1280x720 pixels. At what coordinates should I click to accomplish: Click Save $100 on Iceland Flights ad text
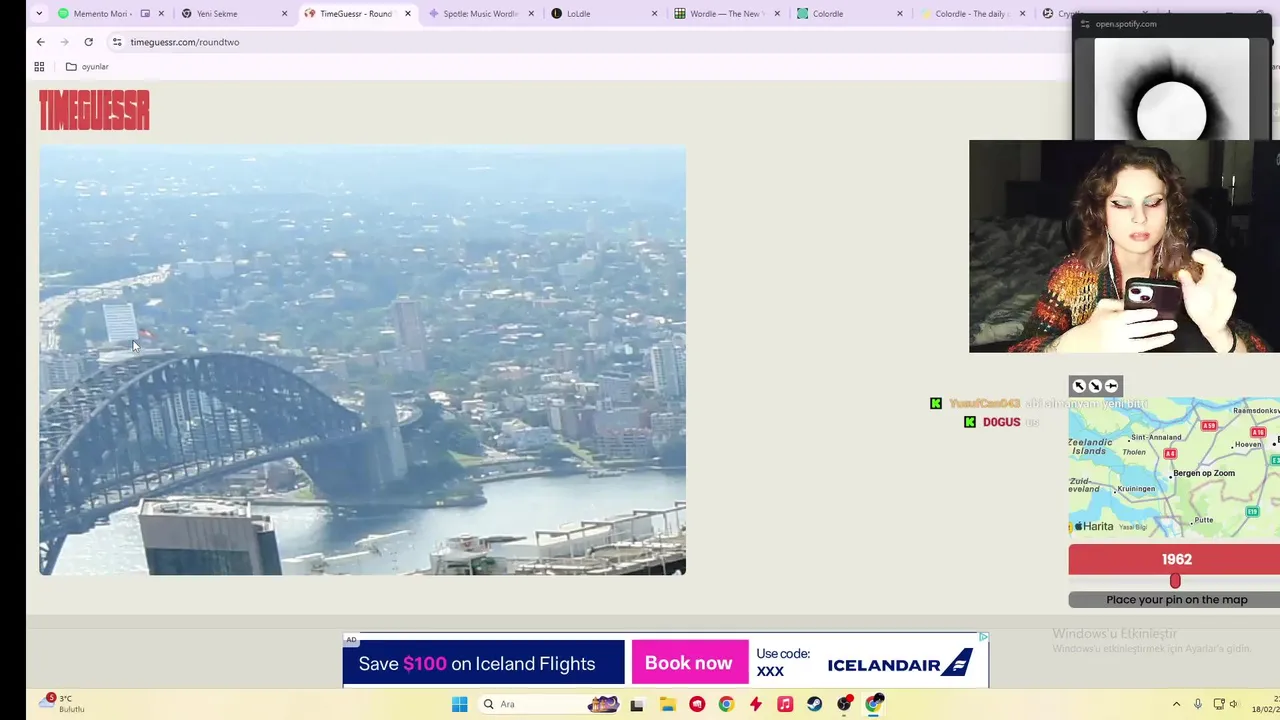click(x=477, y=664)
